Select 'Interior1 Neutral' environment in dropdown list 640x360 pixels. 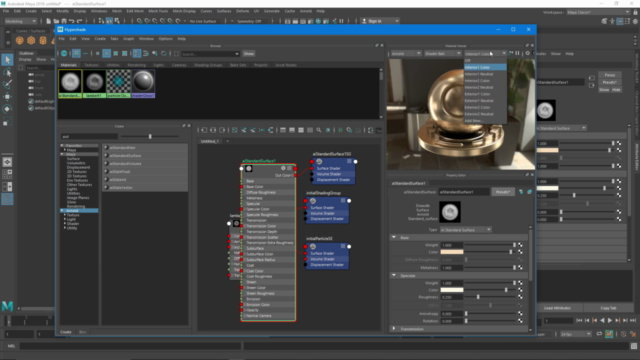485,74
